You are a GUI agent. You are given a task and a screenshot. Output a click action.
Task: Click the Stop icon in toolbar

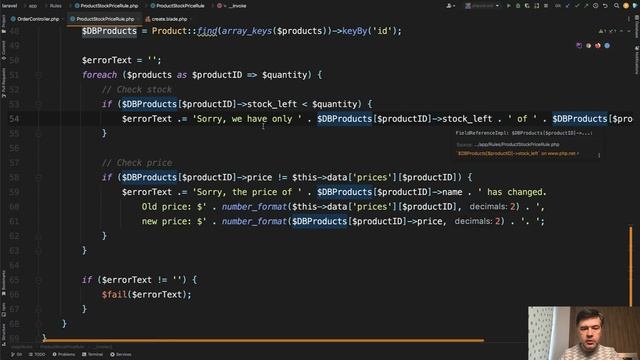[x=546, y=6]
